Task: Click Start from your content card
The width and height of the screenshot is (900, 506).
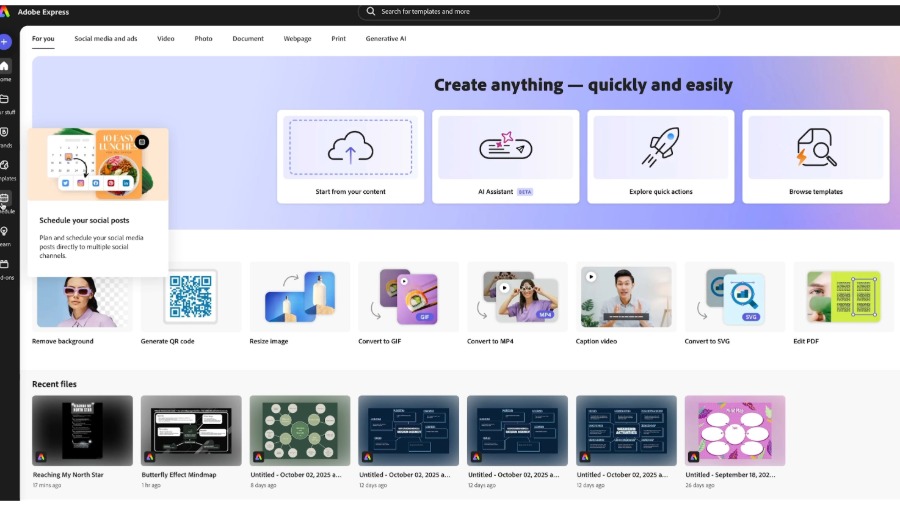Action: [350, 157]
